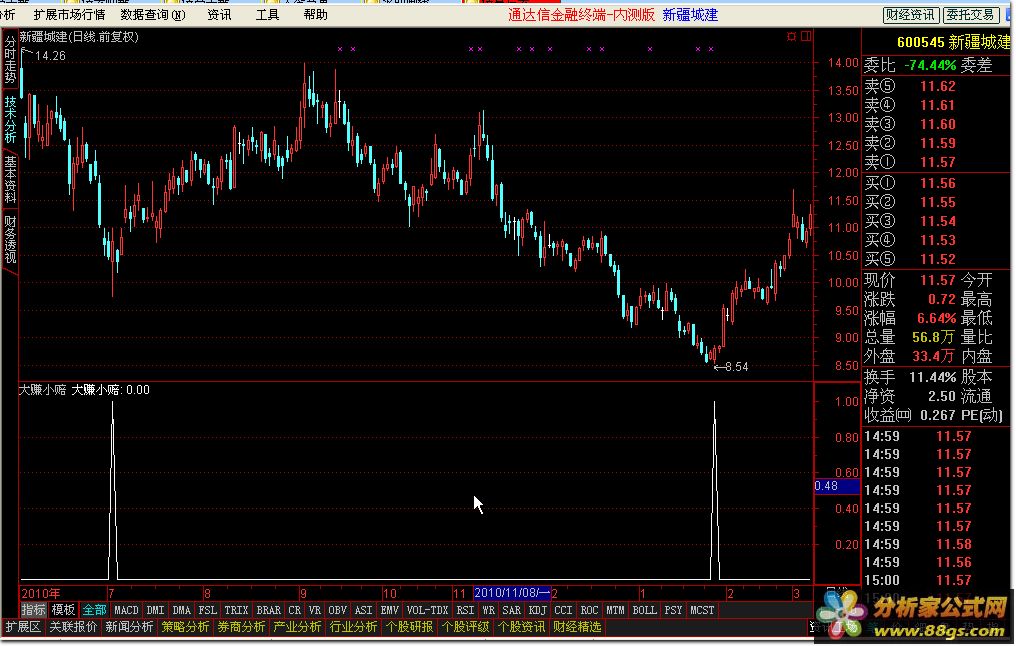1016x646 pixels.
Task: Select the 模板 tab
Action: point(64,610)
